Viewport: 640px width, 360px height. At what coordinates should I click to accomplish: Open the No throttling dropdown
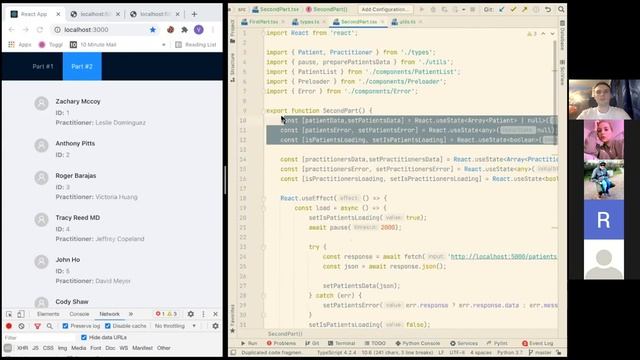tap(175, 326)
